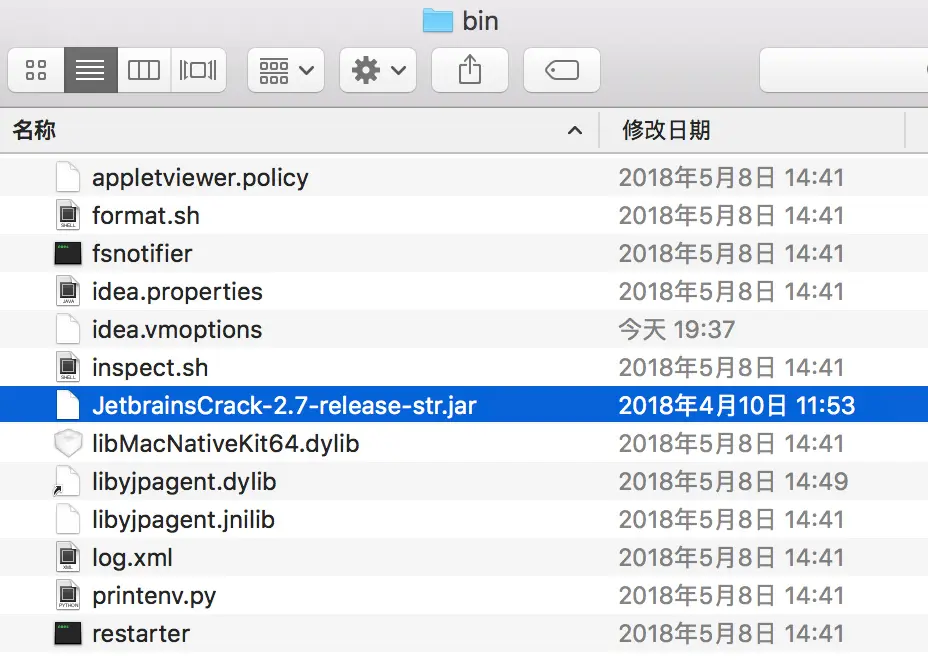The image size is (928, 668).
Task: Click the modified date of printenv.py
Action: (x=731, y=595)
